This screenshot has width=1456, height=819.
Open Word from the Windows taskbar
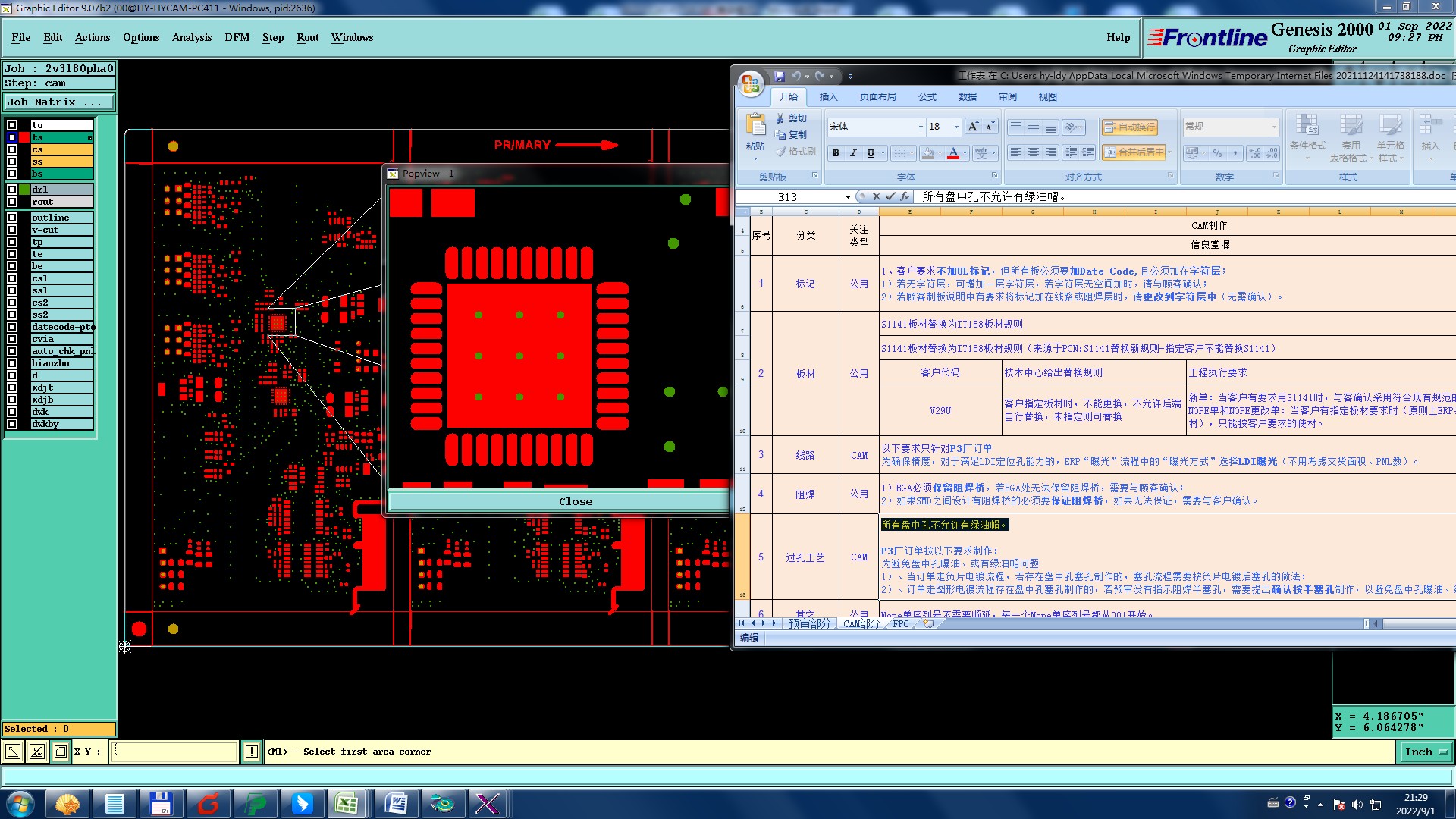point(396,803)
